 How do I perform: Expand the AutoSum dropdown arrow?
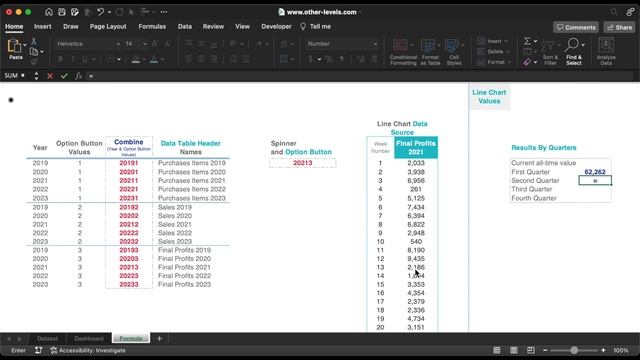[x=535, y=41]
